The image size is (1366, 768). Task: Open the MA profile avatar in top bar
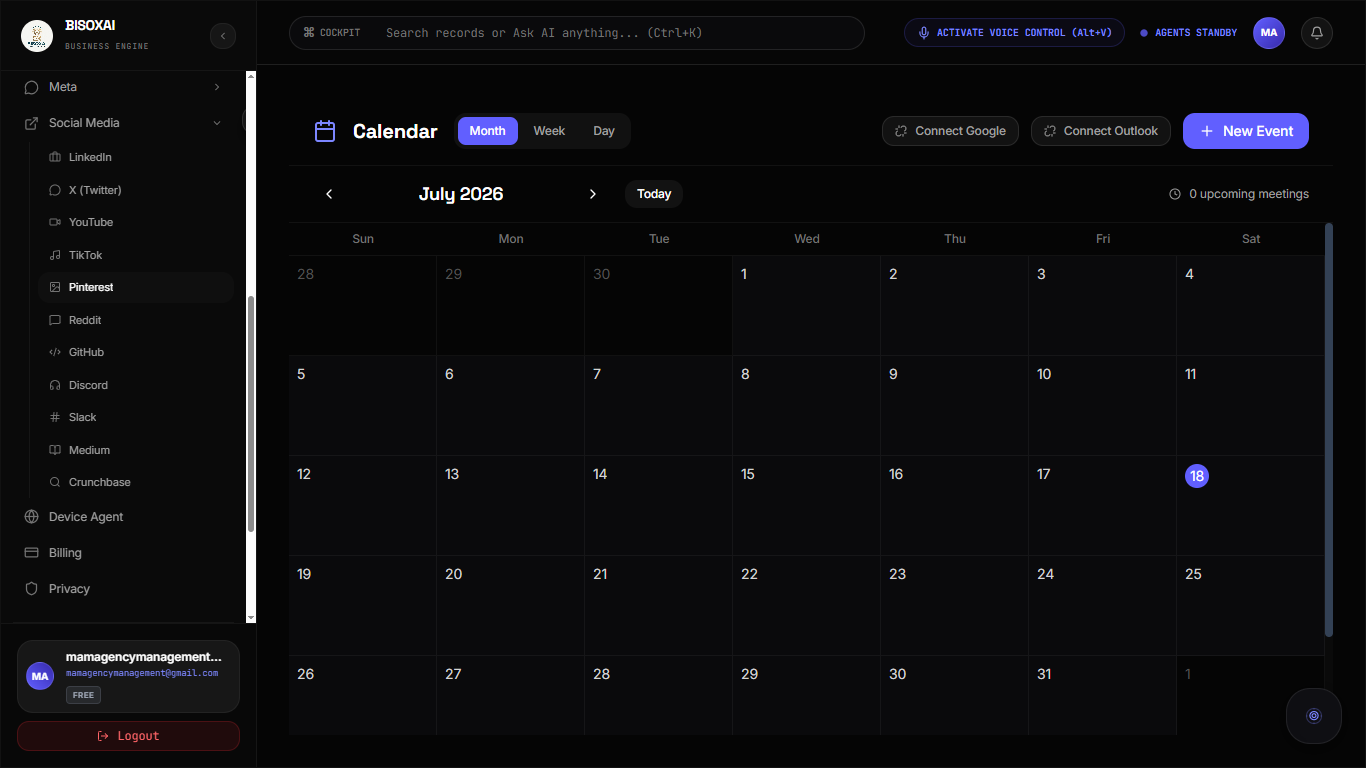pos(1269,33)
